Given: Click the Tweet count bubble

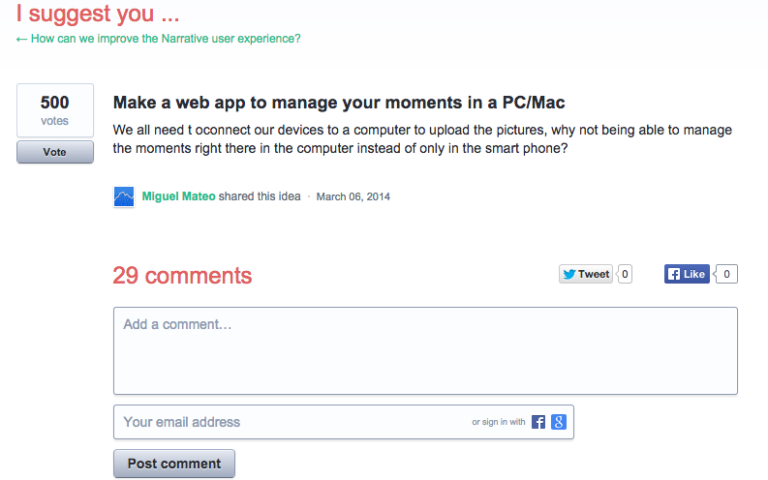Looking at the screenshot, I should click(624, 274).
